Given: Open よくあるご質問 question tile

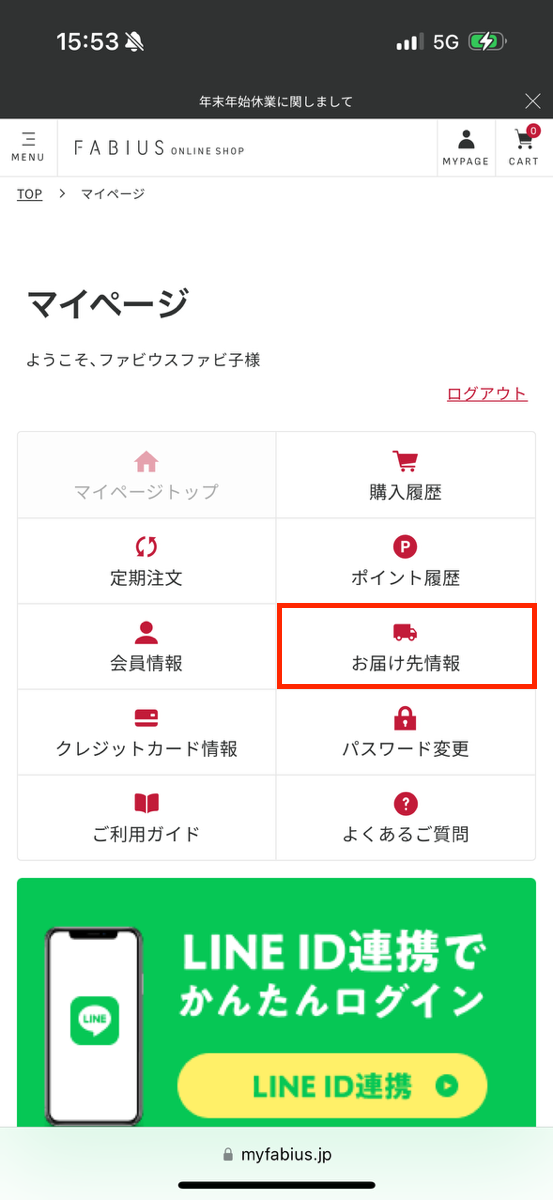Looking at the screenshot, I should click(x=406, y=817).
